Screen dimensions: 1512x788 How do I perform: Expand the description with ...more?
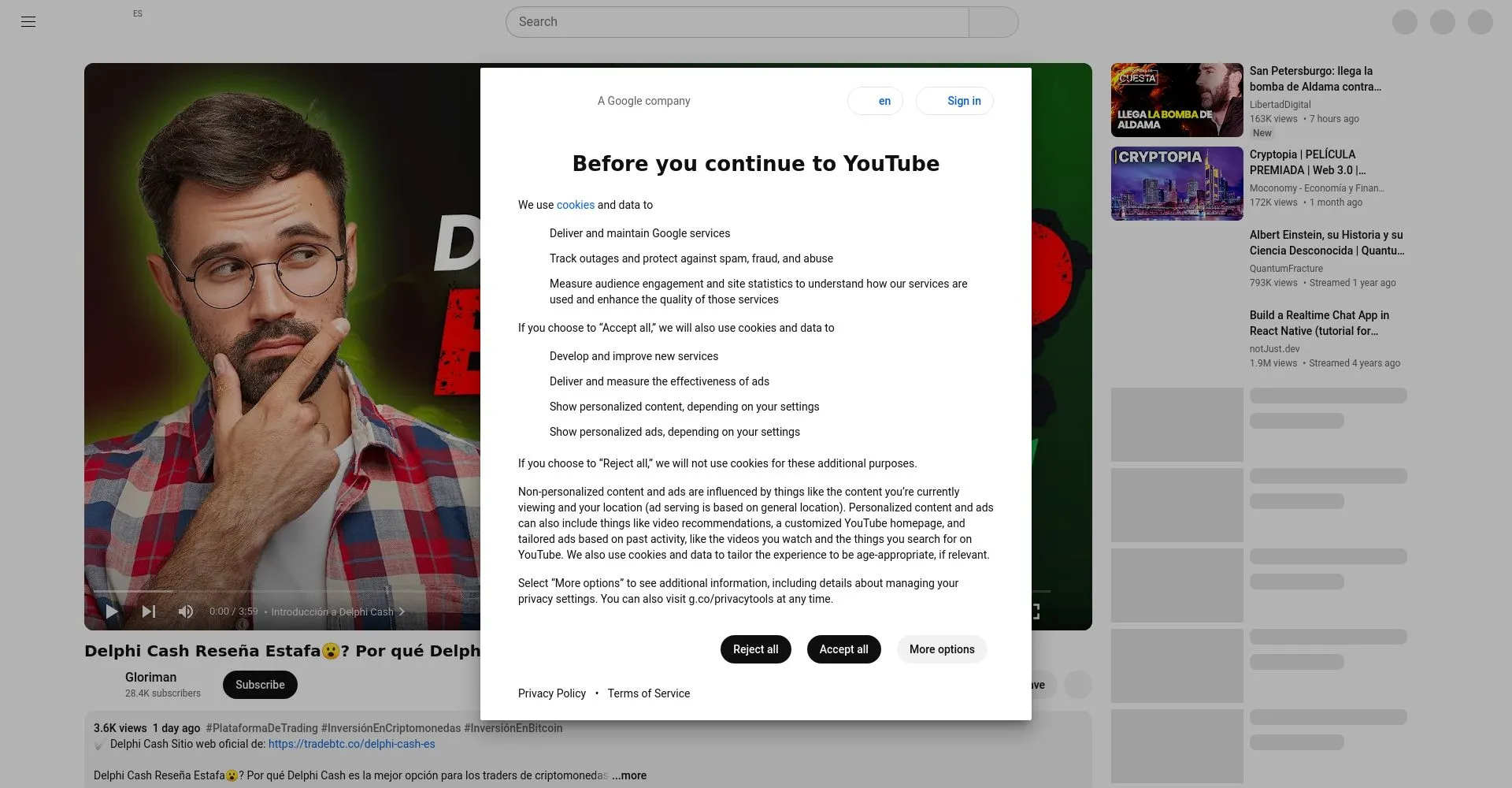click(629, 775)
